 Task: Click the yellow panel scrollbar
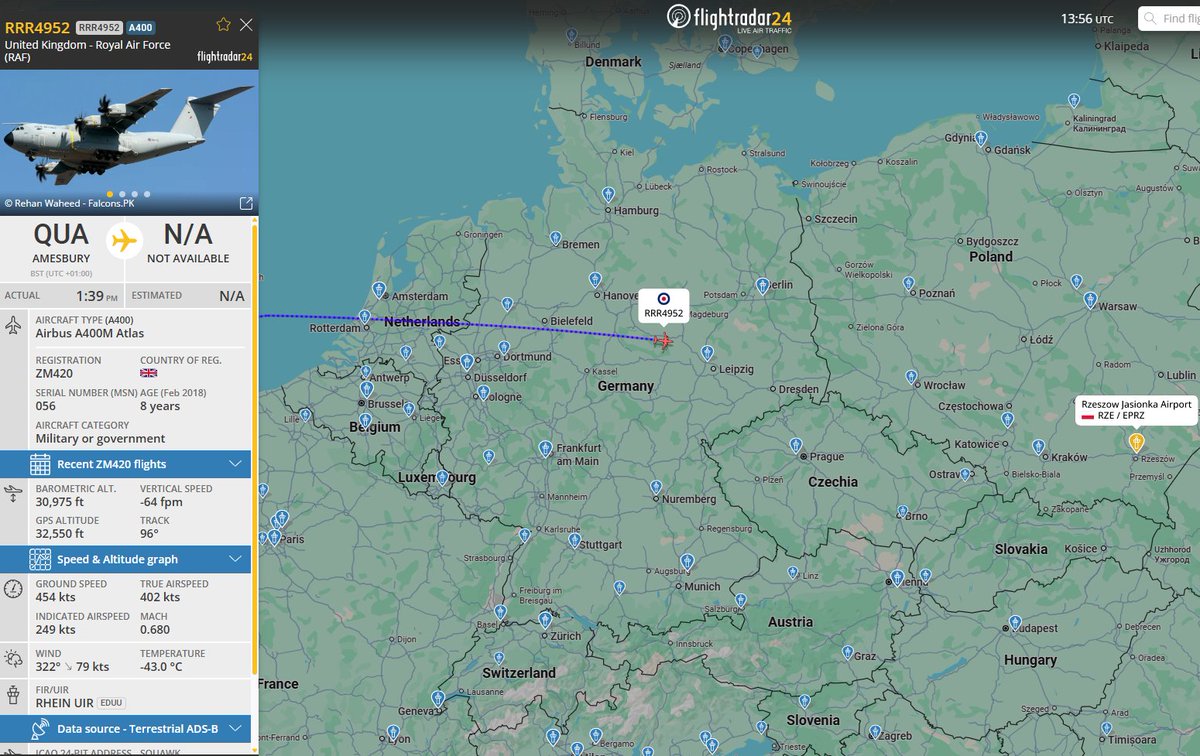tap(254, 450)
